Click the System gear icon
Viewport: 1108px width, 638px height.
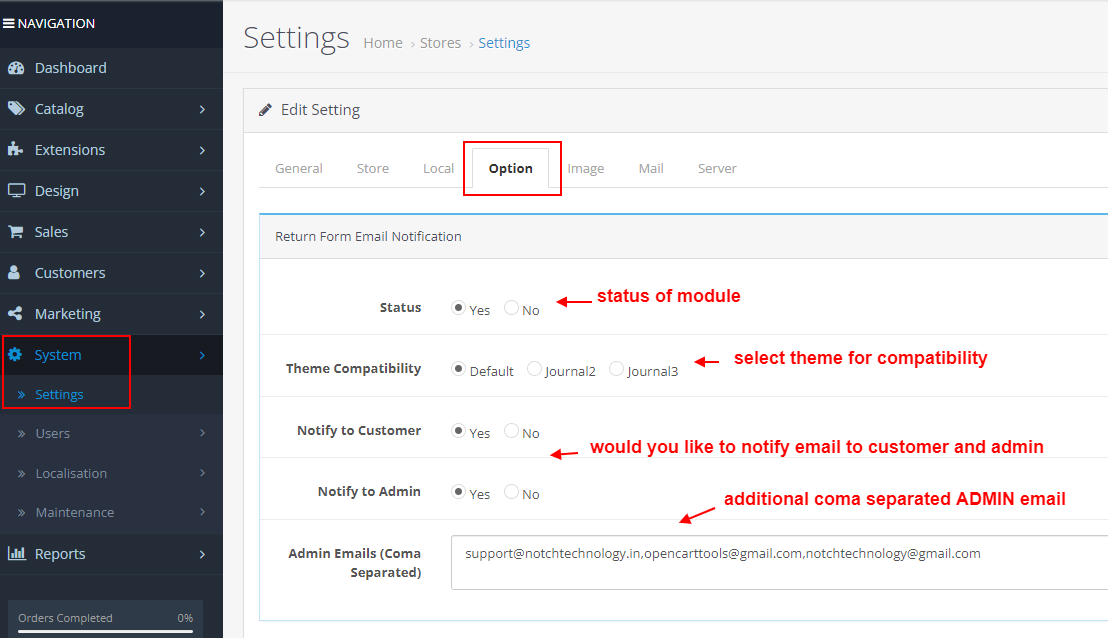(18, 354)
